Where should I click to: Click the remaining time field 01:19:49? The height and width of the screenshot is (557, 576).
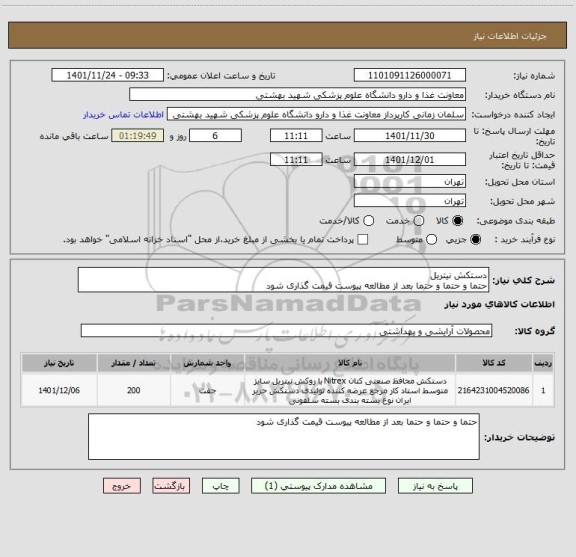click(x=138, y=136)
